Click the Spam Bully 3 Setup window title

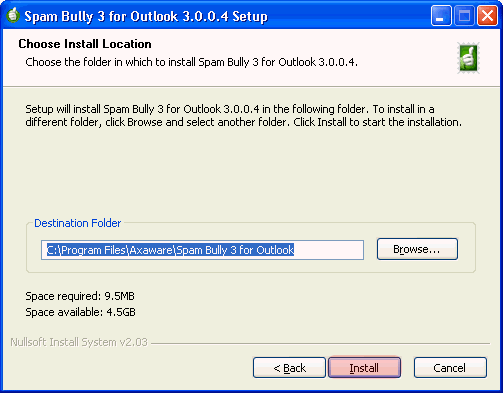[146, 16]
